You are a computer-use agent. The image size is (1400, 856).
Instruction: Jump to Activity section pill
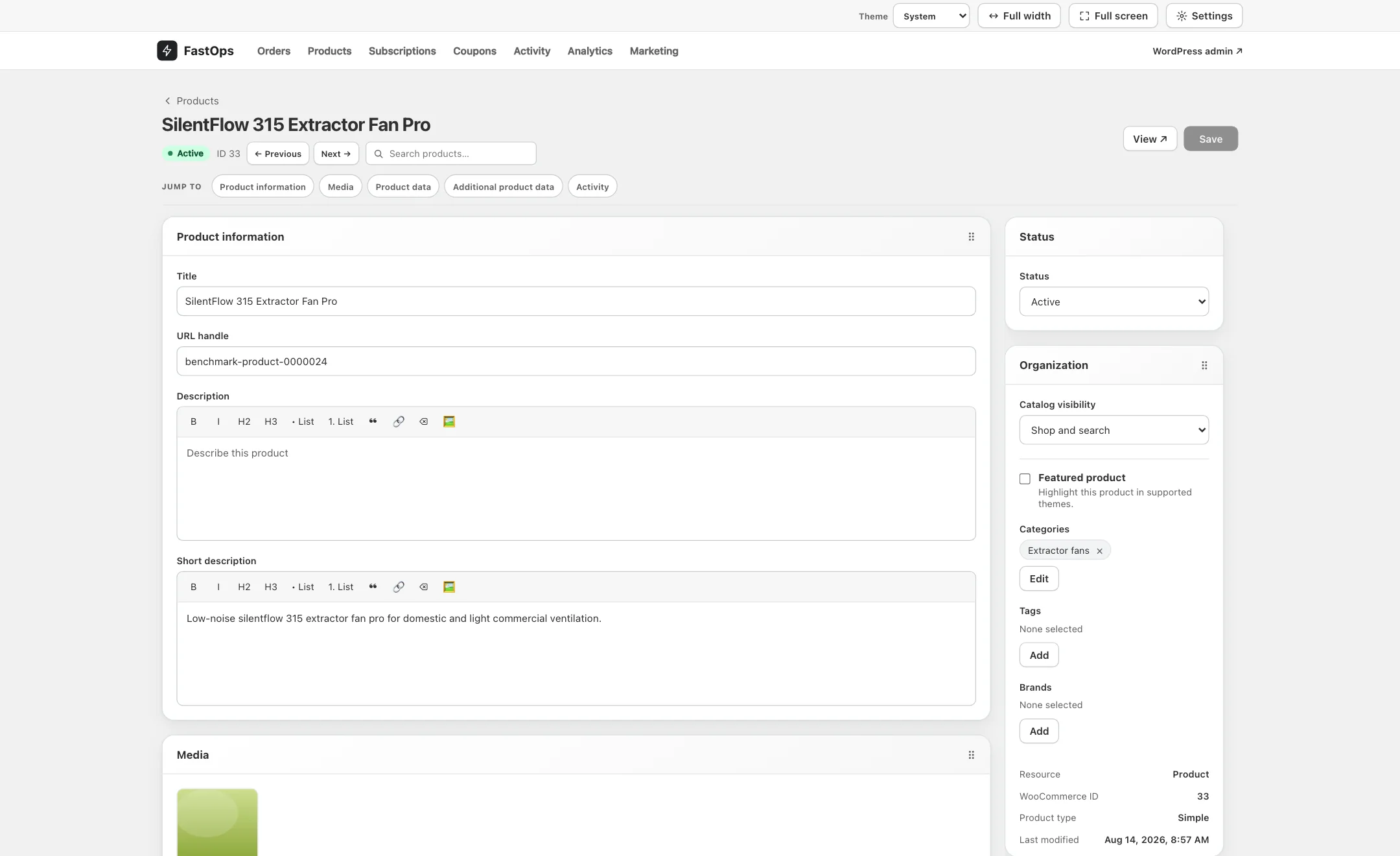tap(592, 187)
